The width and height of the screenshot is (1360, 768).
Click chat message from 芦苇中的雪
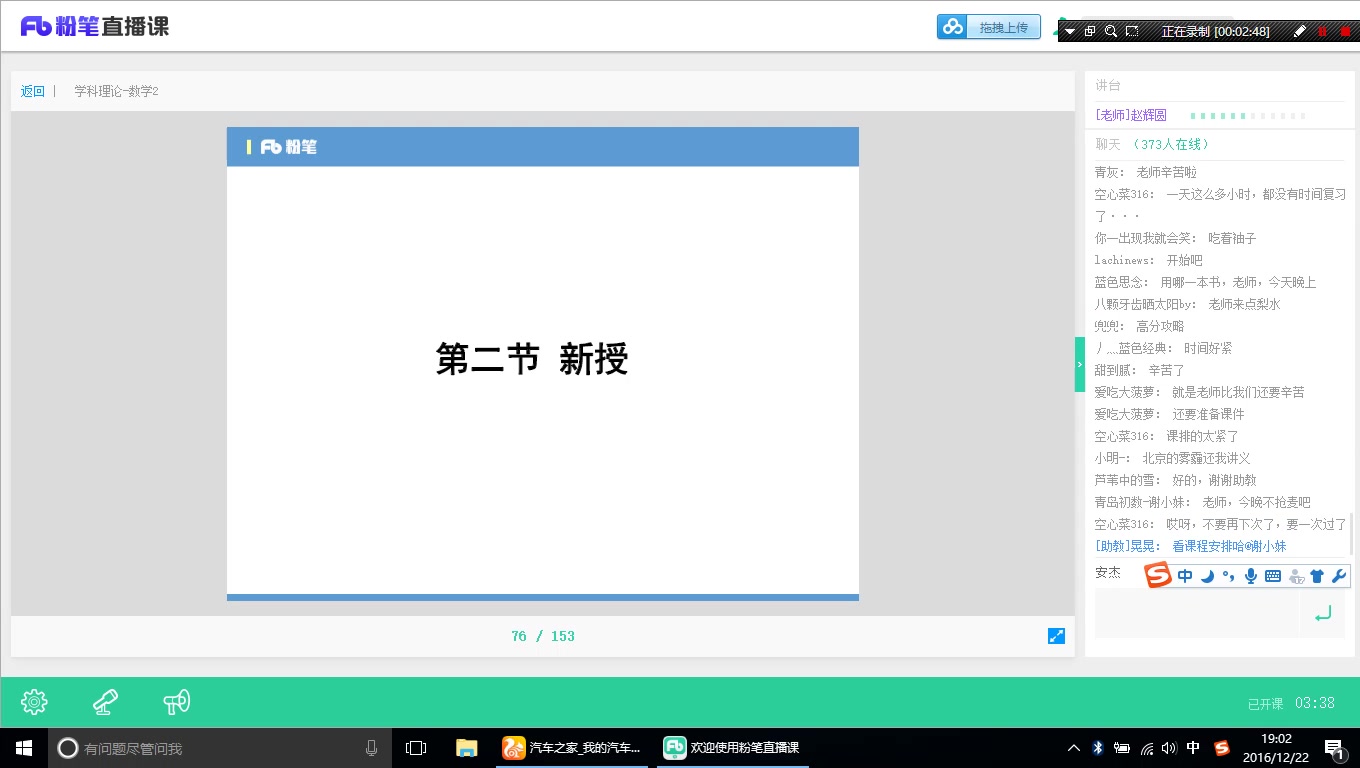coord(1176,480)
